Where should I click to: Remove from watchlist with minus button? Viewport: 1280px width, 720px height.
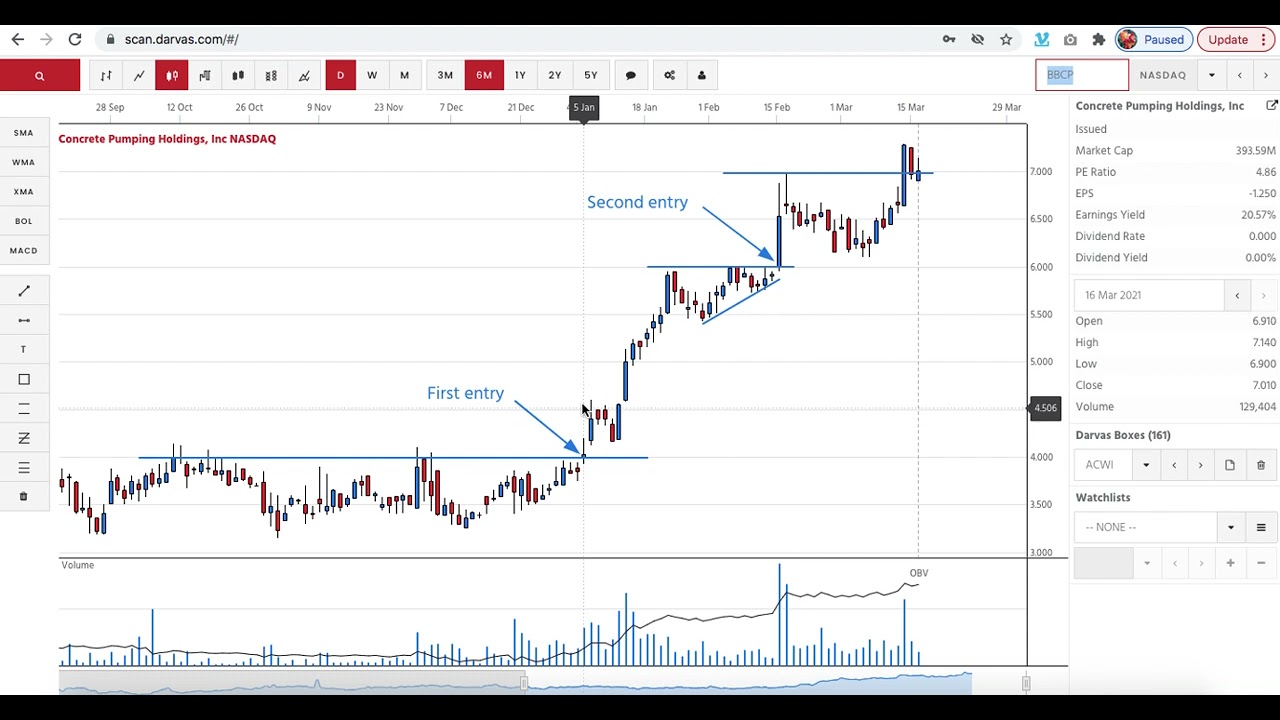[x=1261, y=563]
